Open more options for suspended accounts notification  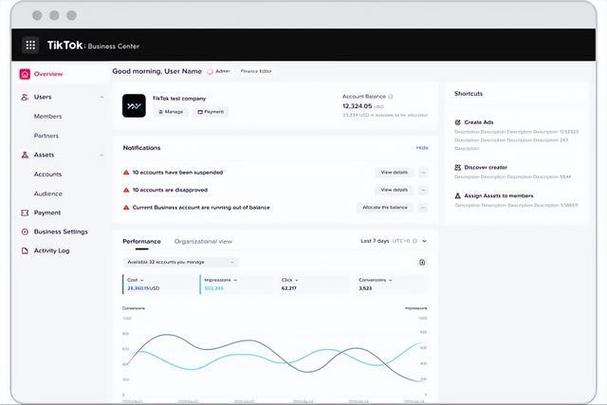423,172
